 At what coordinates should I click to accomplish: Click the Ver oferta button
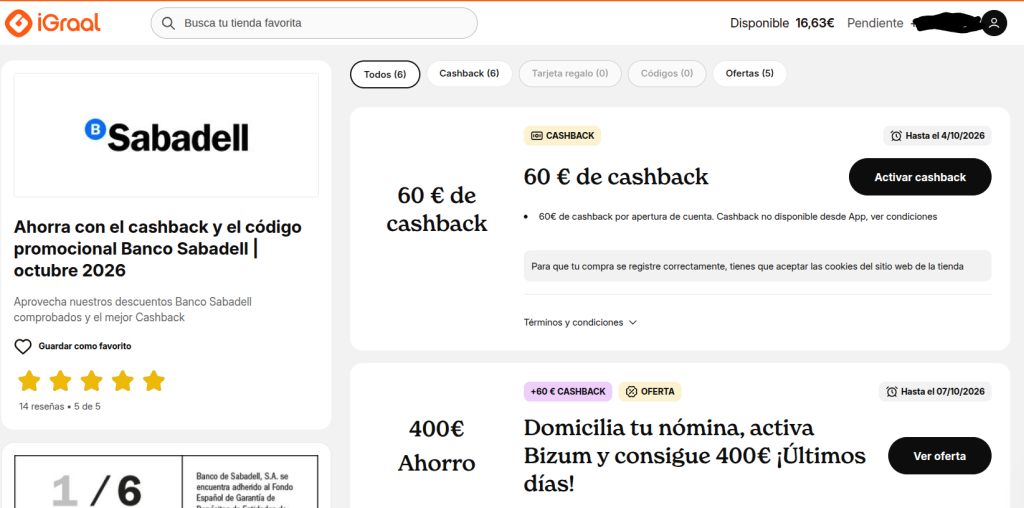point(940,456)
